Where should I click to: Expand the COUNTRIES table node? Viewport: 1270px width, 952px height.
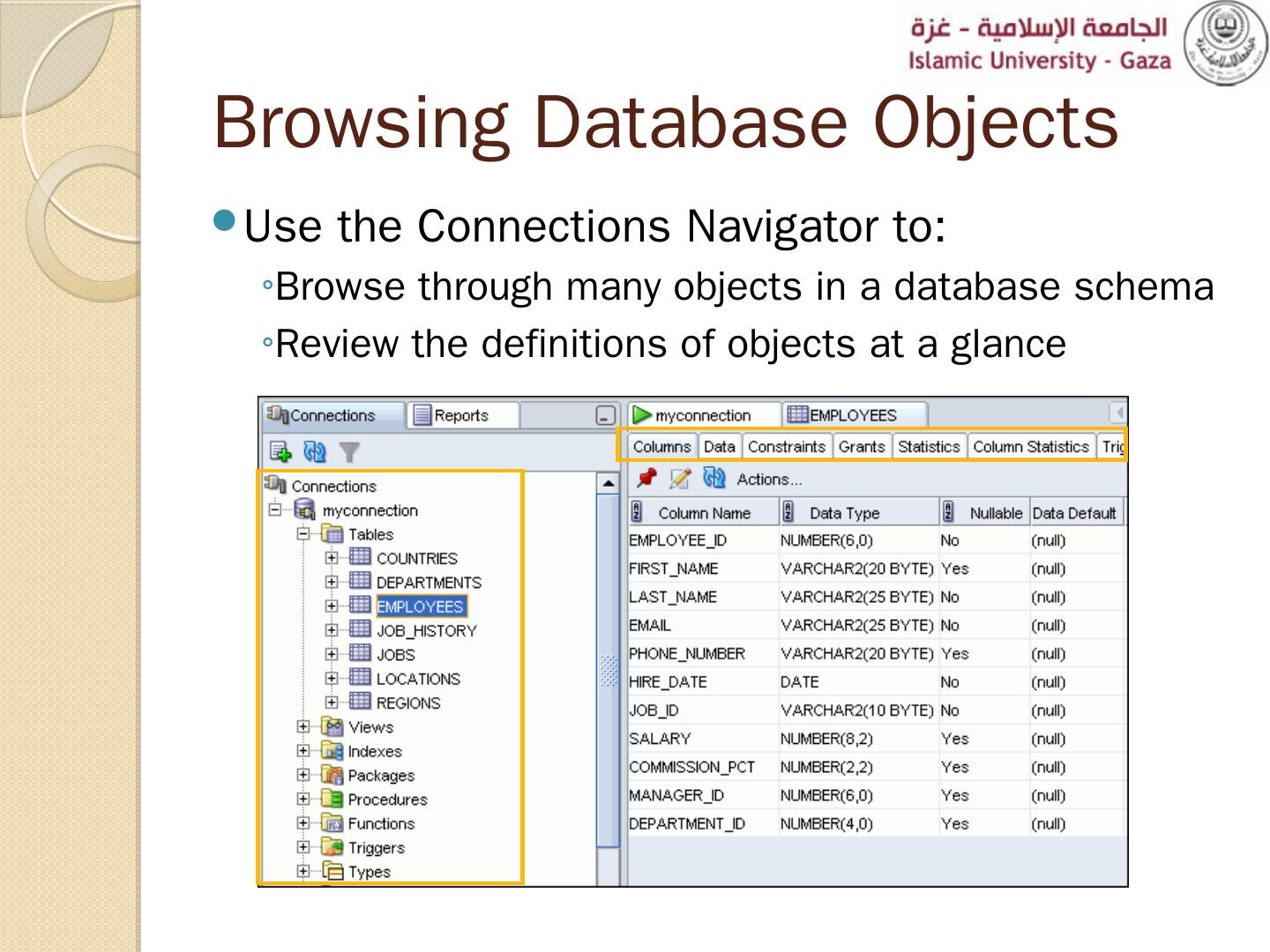332,558
